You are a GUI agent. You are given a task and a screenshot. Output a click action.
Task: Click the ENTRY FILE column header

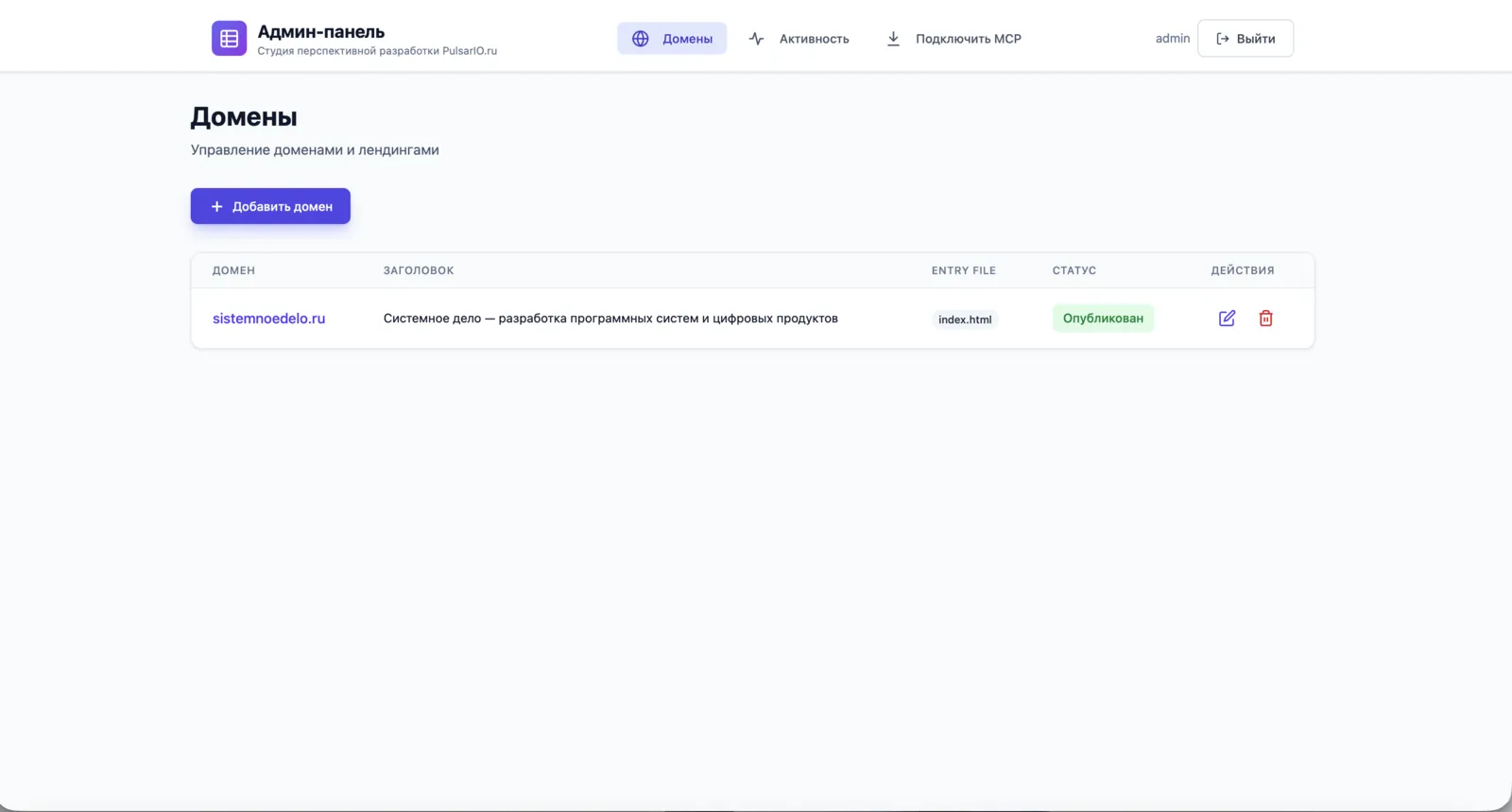pos(963,270)
